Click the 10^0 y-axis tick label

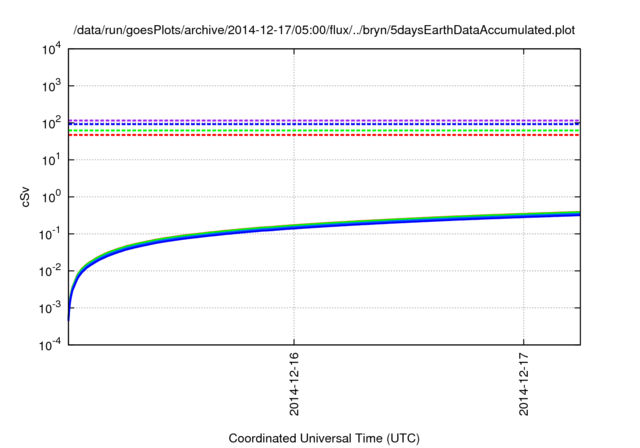pos(51,197)
